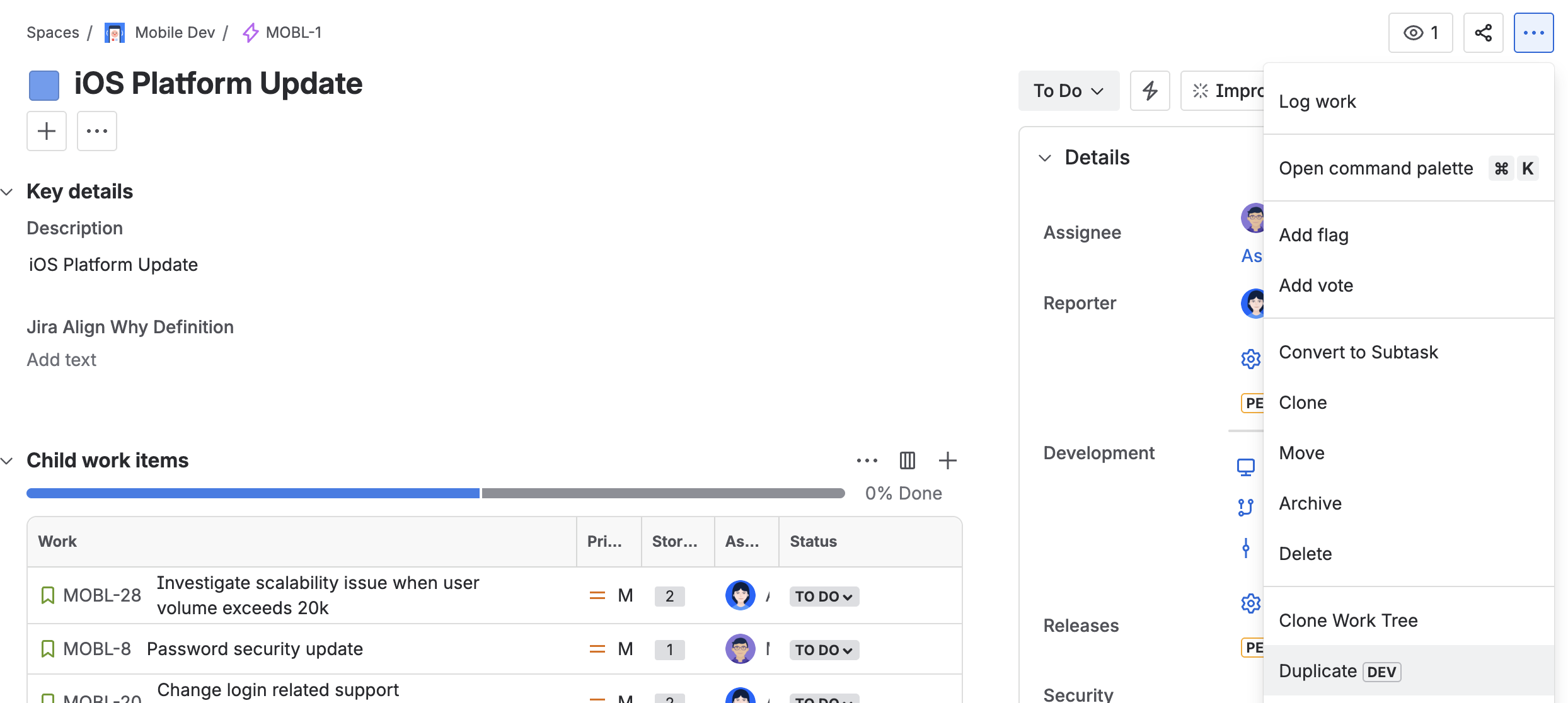Select Add flag from the menu
The height and width of the screenshot is (703, 1568).
(1313, 235)
